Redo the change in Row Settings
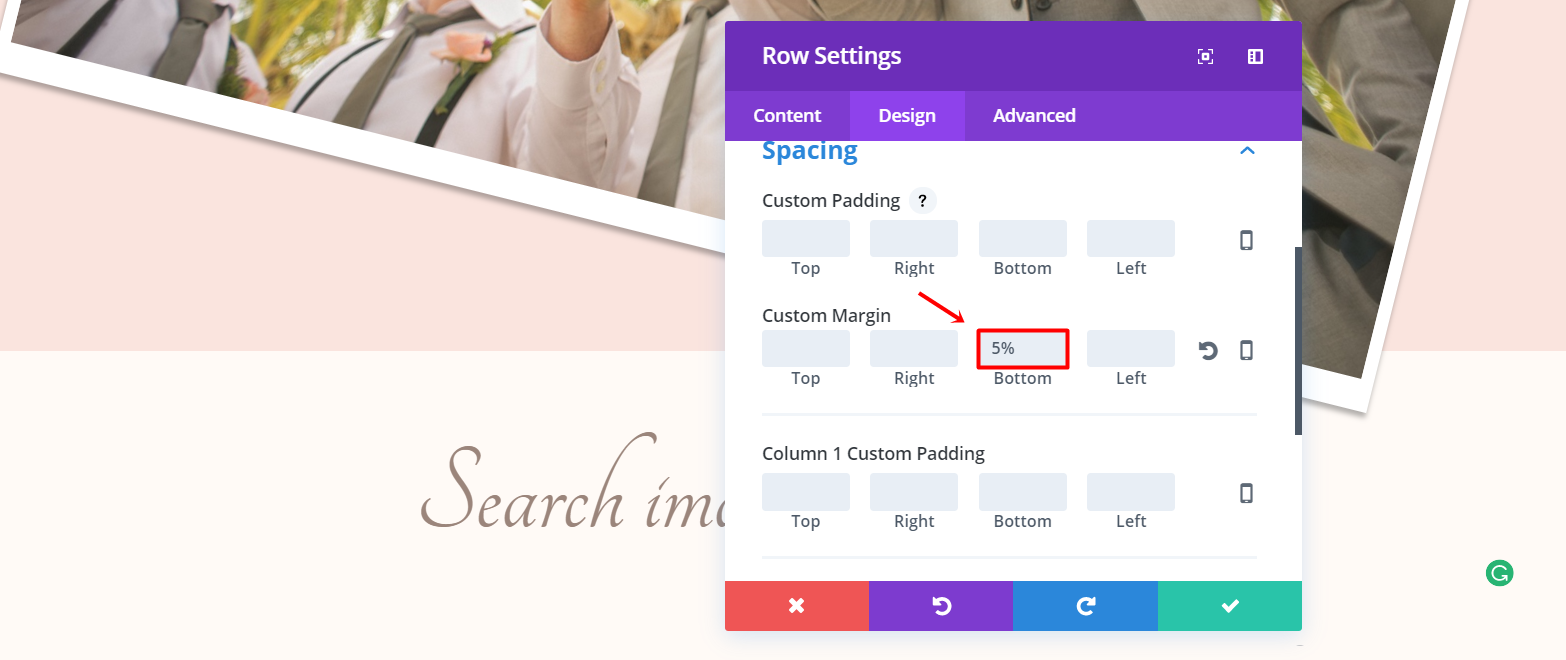1566x660 pixels. coord(1085,606)
